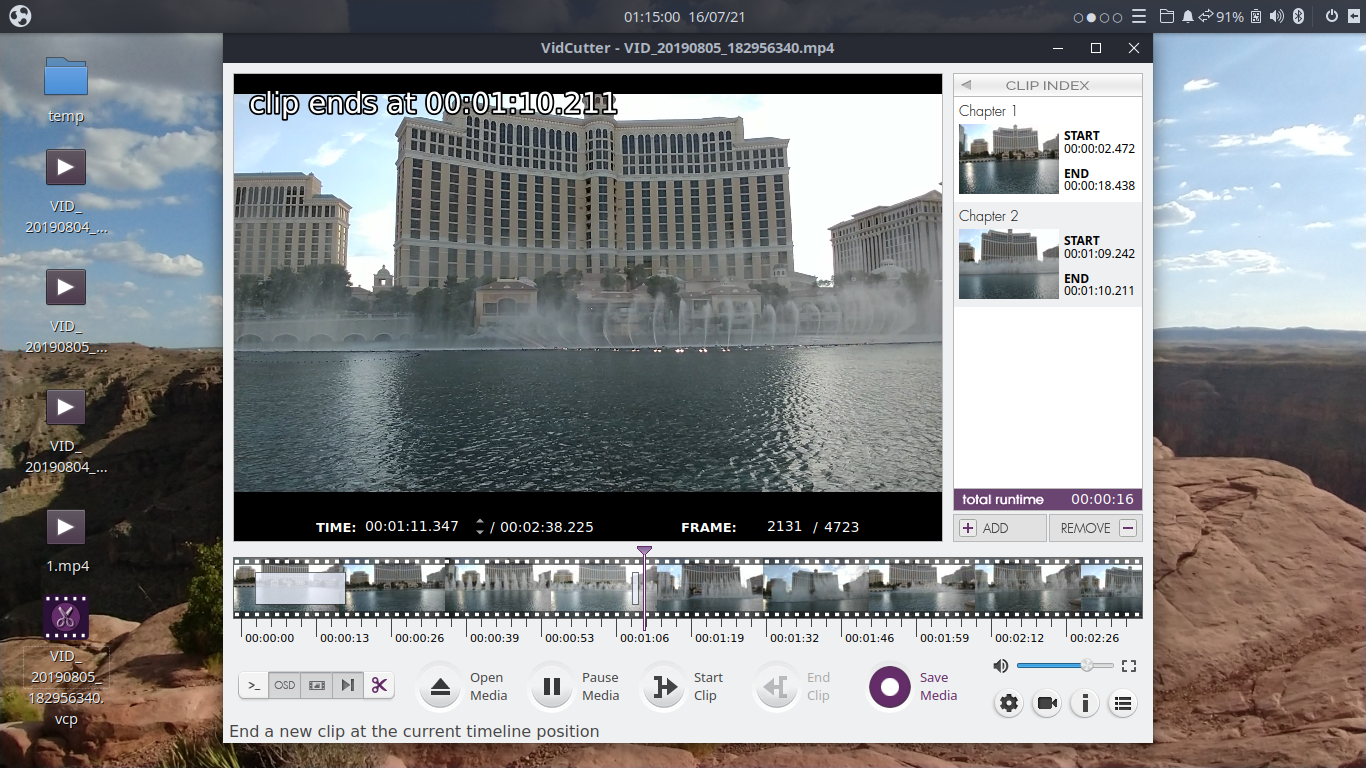The image size is (1366, 768).
Task: Remove the selected chapter with REMOVE
Action: (x=1095, y=527)
